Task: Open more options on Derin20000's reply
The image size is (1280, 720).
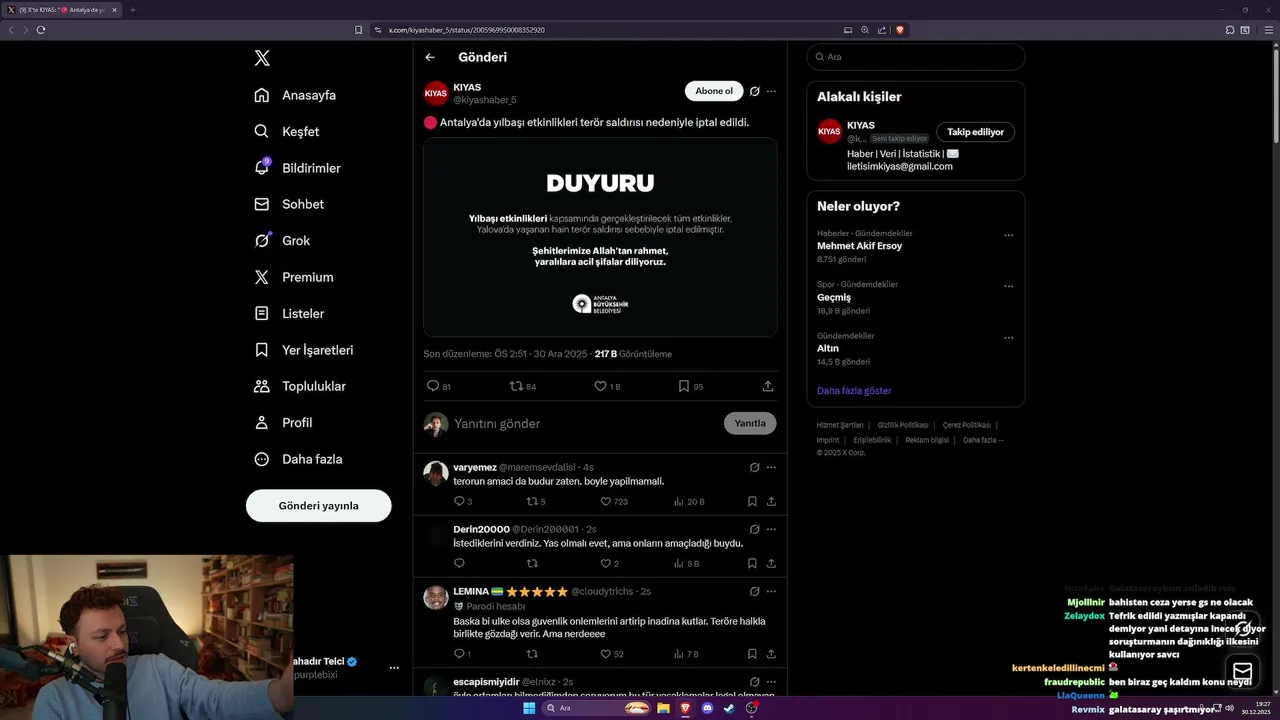Action: tap(771, 529)
